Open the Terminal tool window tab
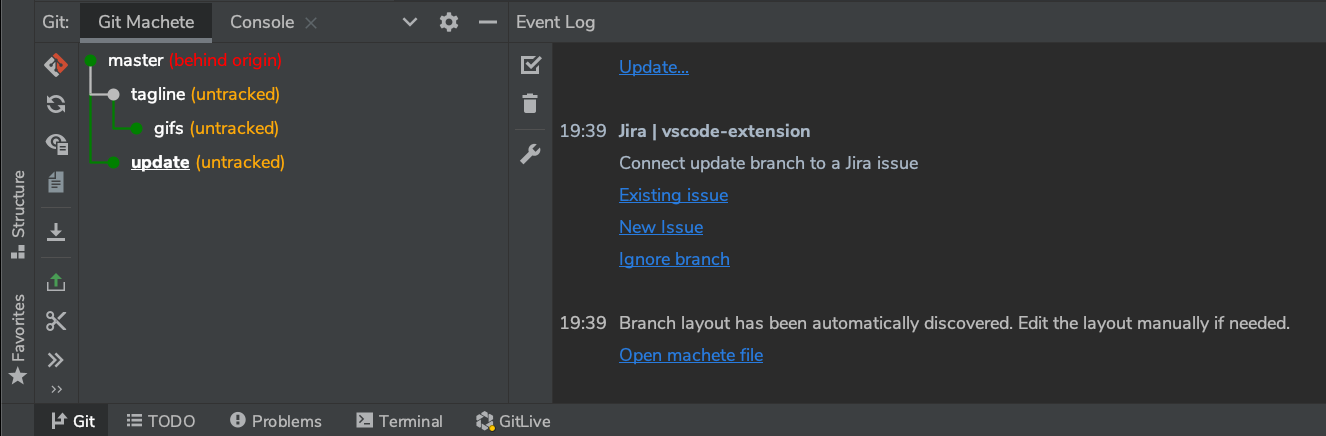Viewport: 1326px width, 436px height. pos(400,421)
